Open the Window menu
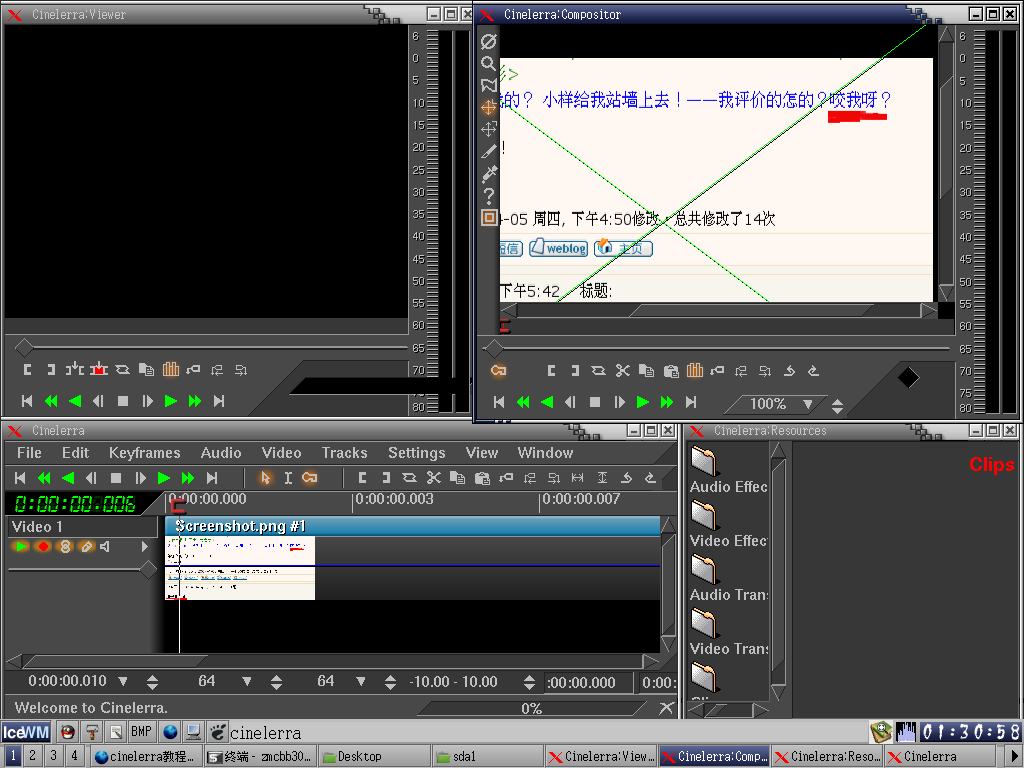This screenshot has width=1024, height=768. pyautogui.click(x=545, y=453)
